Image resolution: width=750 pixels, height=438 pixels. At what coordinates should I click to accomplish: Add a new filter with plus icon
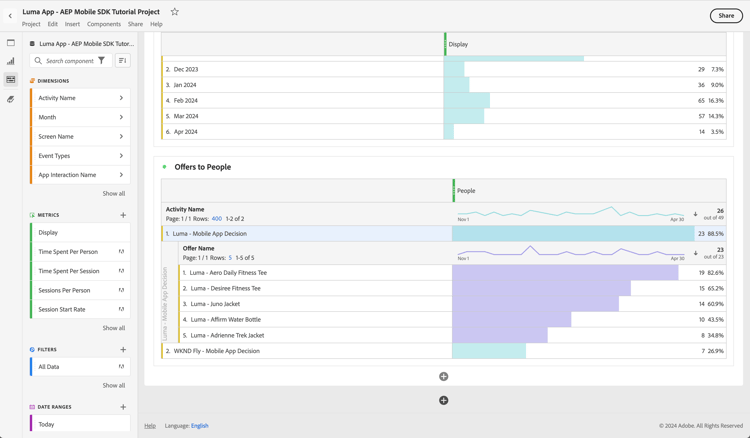point(123,350)
